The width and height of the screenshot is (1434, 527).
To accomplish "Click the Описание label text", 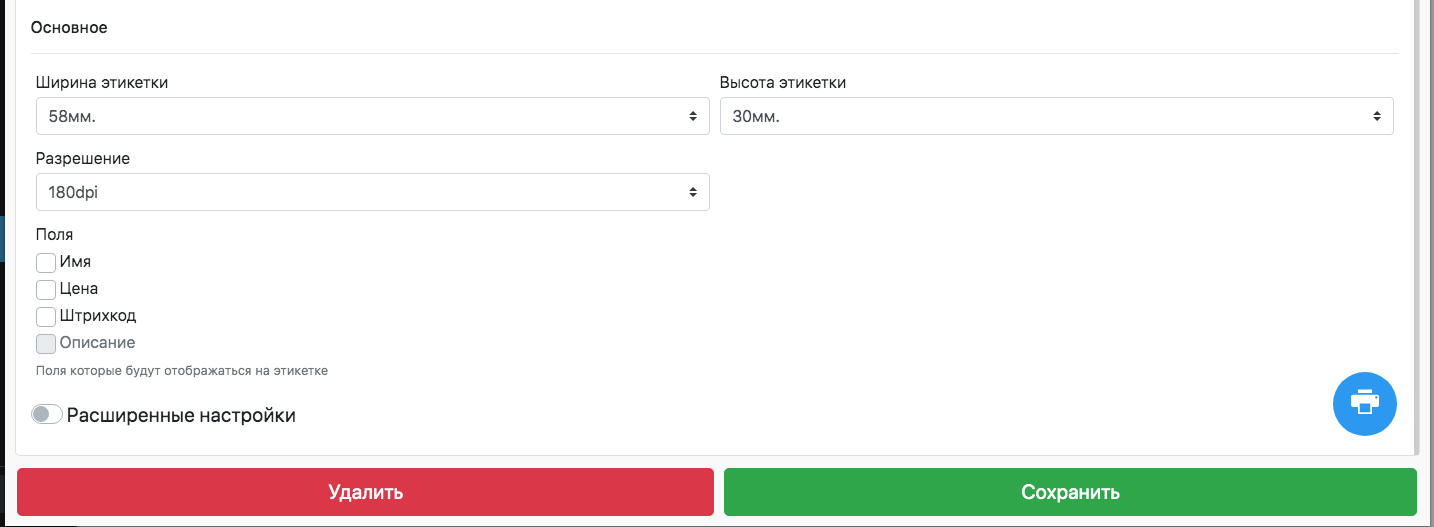I will pos(97,343).
